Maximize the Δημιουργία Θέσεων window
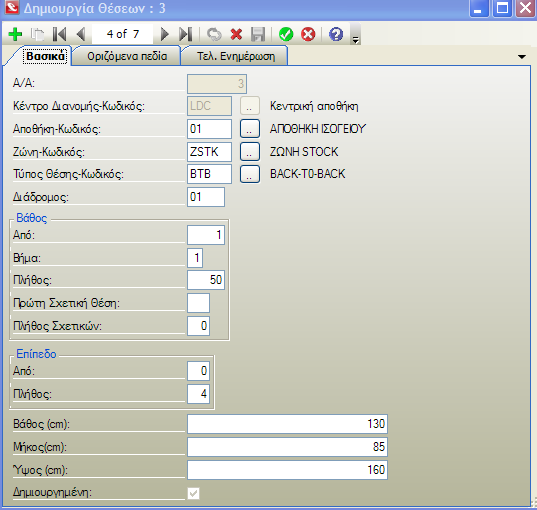The height and width of the screenshot is (510, 537). [502, 8]
